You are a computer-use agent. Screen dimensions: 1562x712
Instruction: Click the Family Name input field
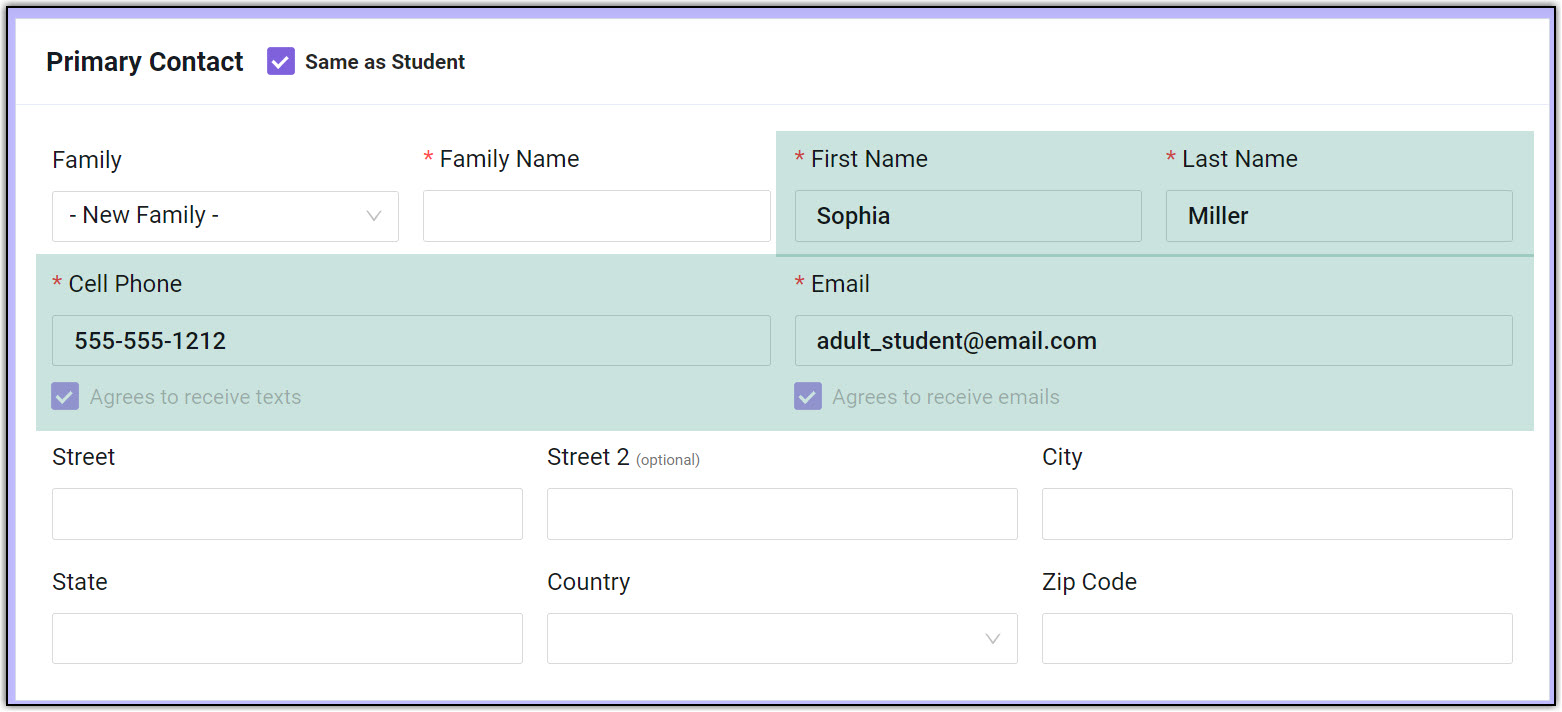pyautogui.click(x=596, y=216)
